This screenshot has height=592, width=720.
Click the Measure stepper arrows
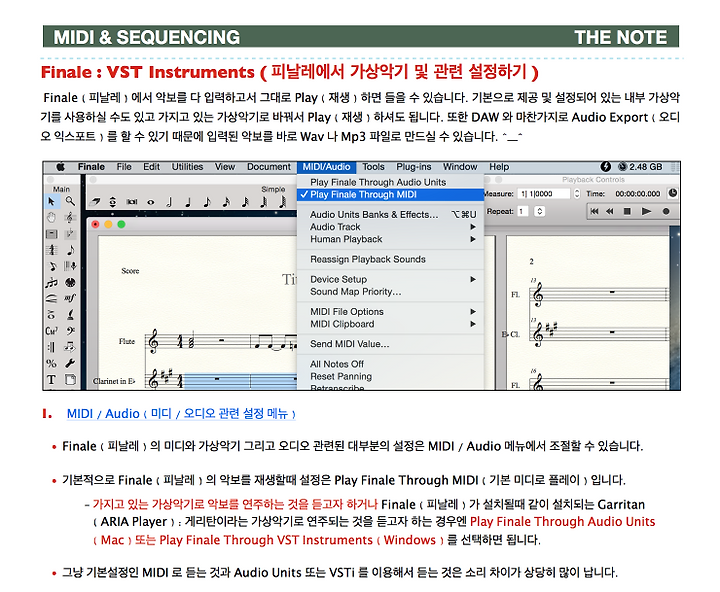(x=577, y=194)
